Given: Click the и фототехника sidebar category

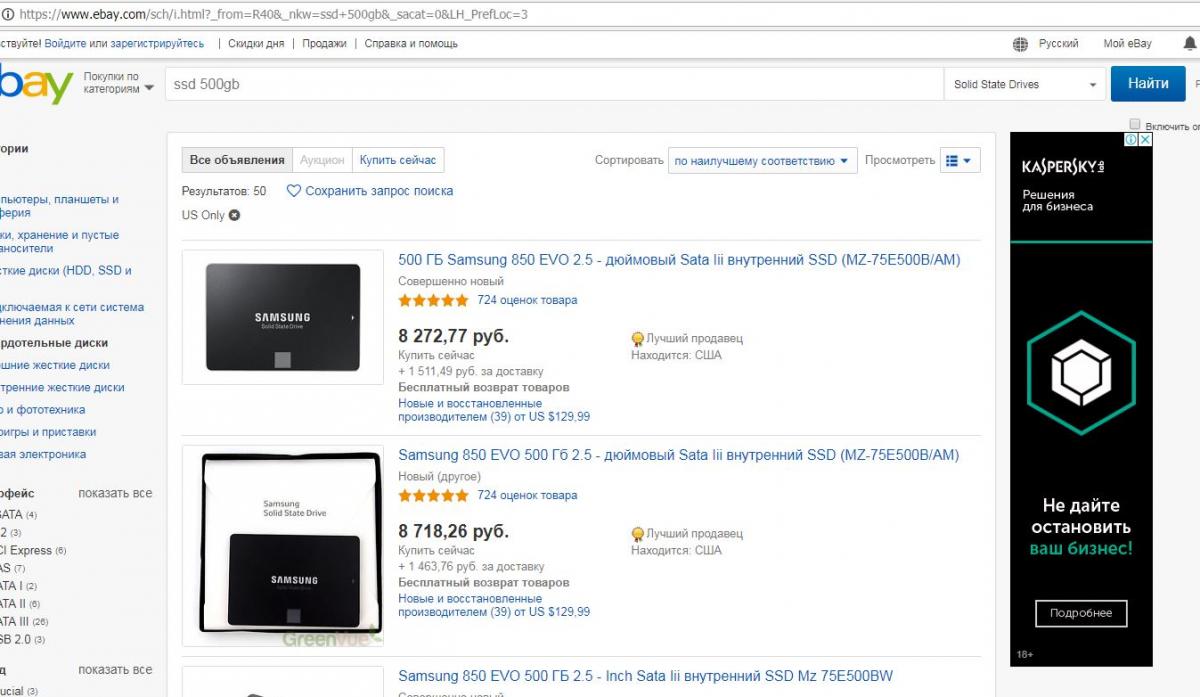Looking at the screenshot, I should [43, 410].
